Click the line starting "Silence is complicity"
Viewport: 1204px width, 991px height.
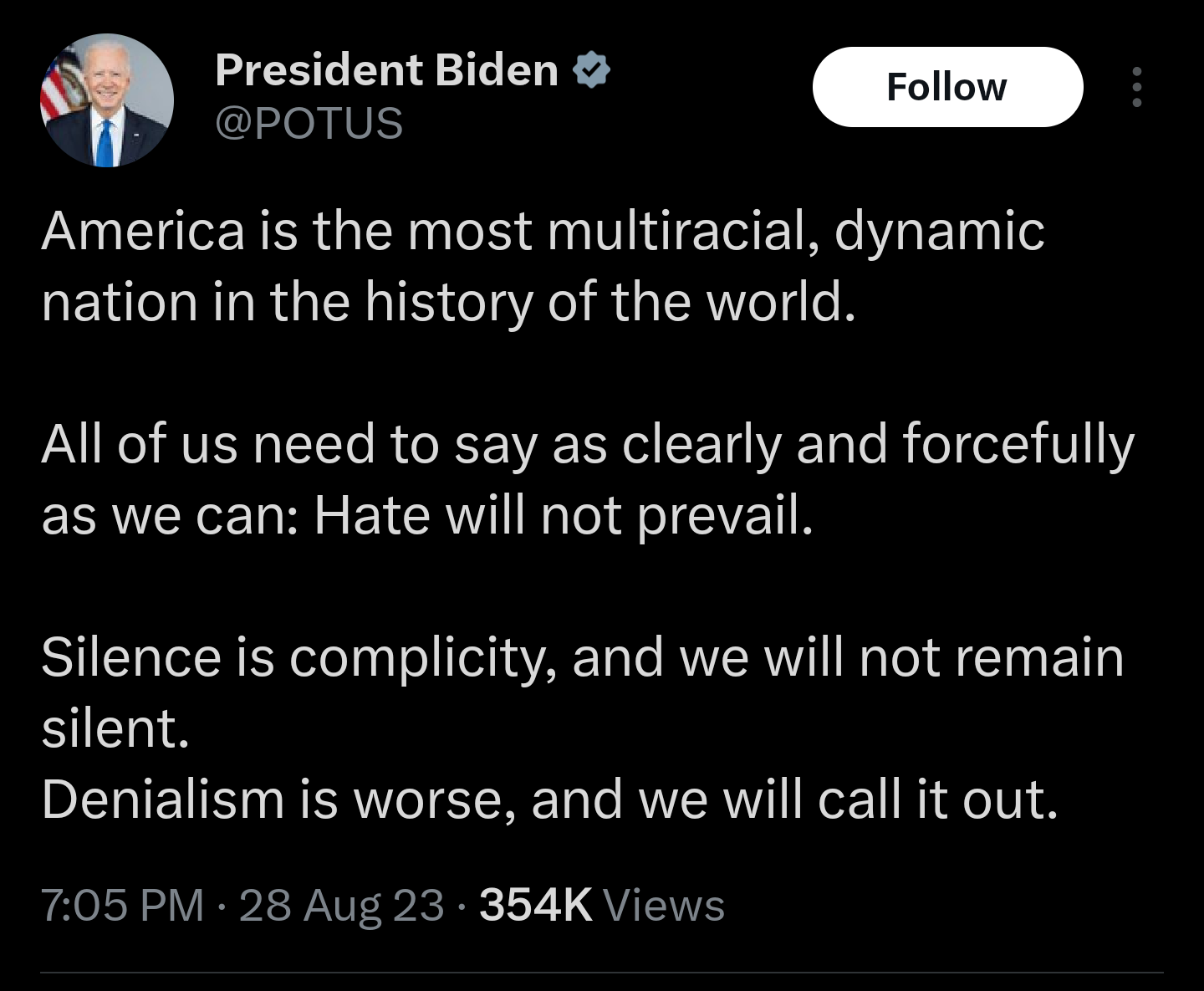582,657
